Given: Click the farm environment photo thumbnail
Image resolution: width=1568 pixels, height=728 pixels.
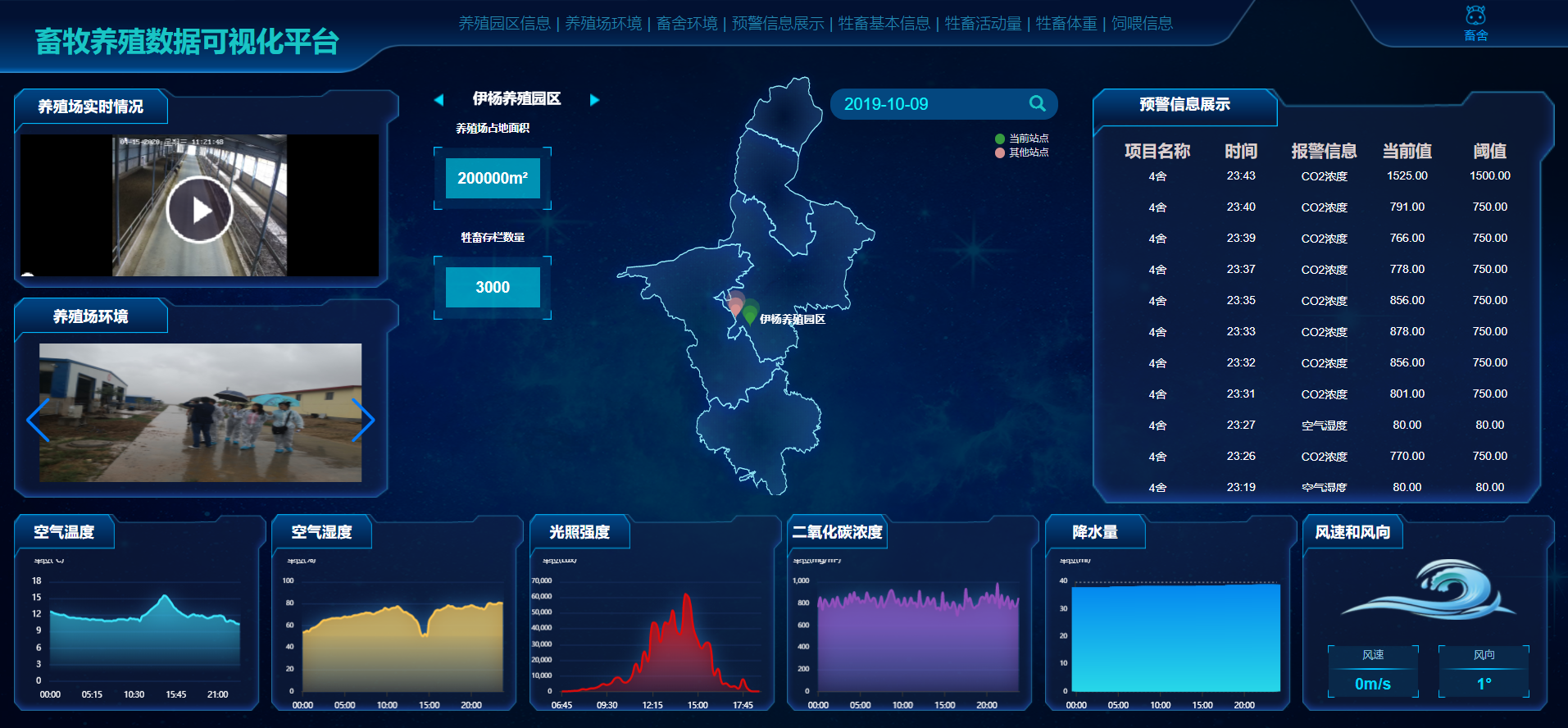Looking at the screenshot, I should pyautogui.click(x=200, y=412).
